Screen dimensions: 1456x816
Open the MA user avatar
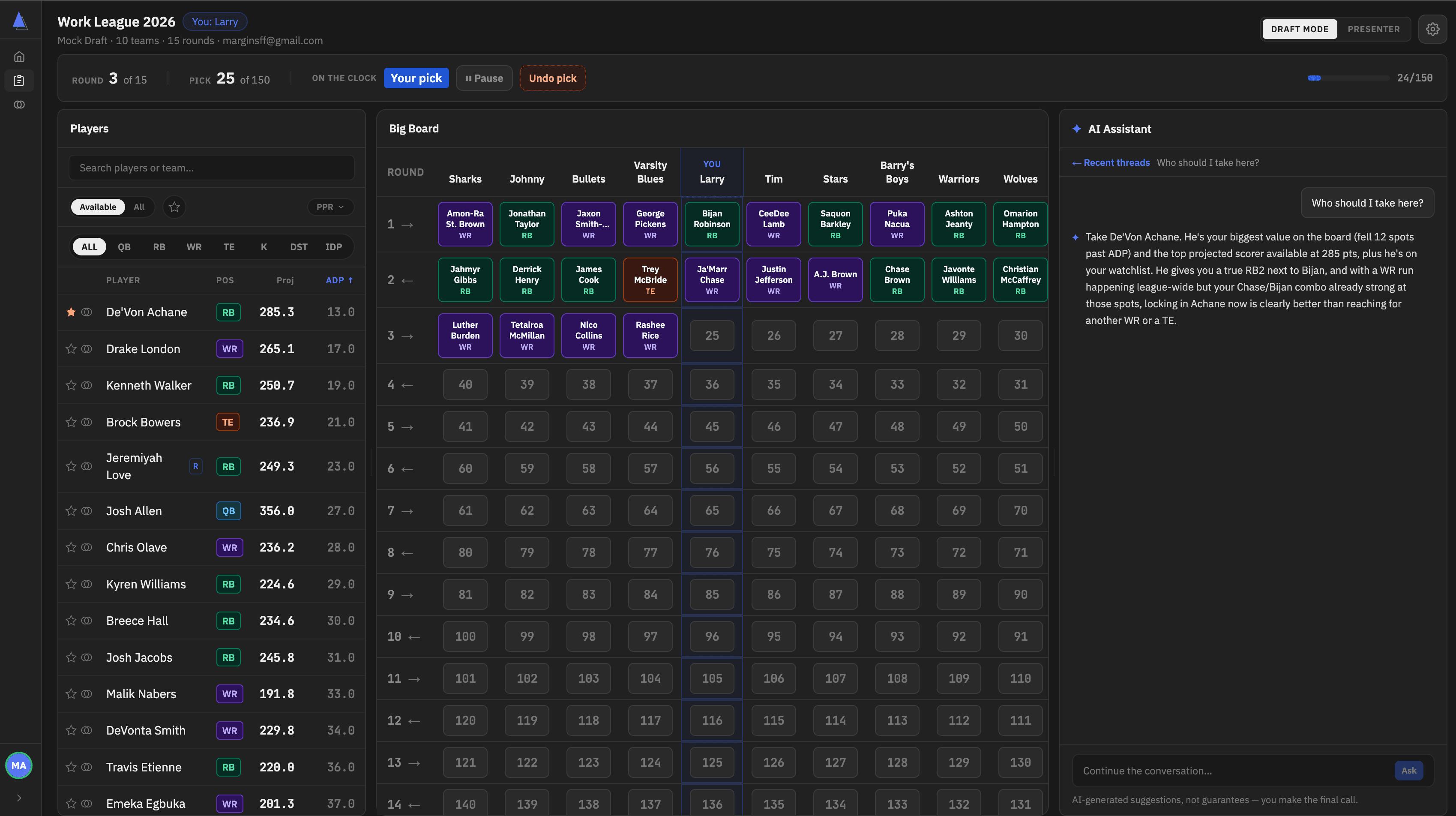(19, 765)
